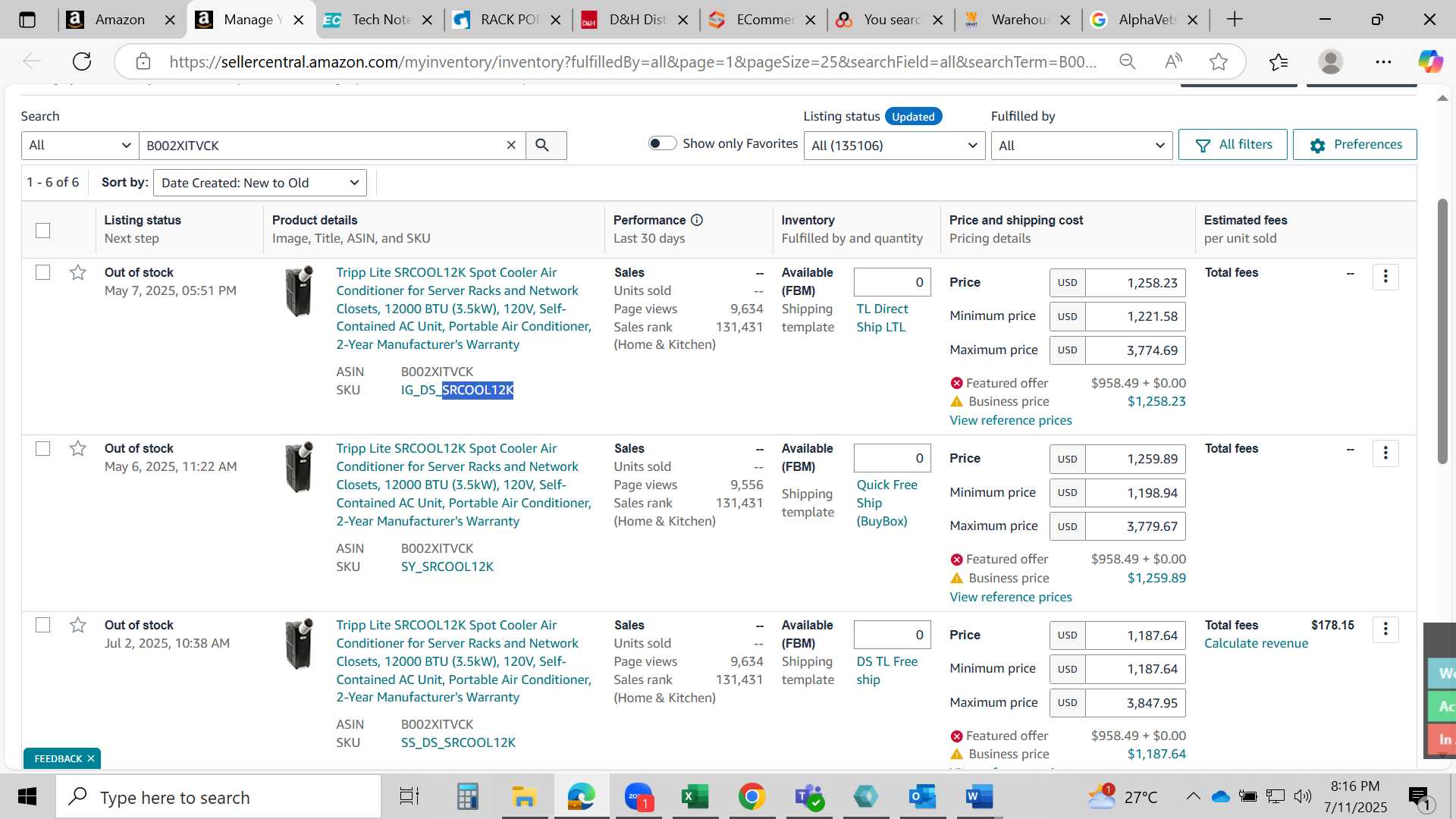Edit quantity field for SS_DS_SRCOOL12K listing

(892, 635)
